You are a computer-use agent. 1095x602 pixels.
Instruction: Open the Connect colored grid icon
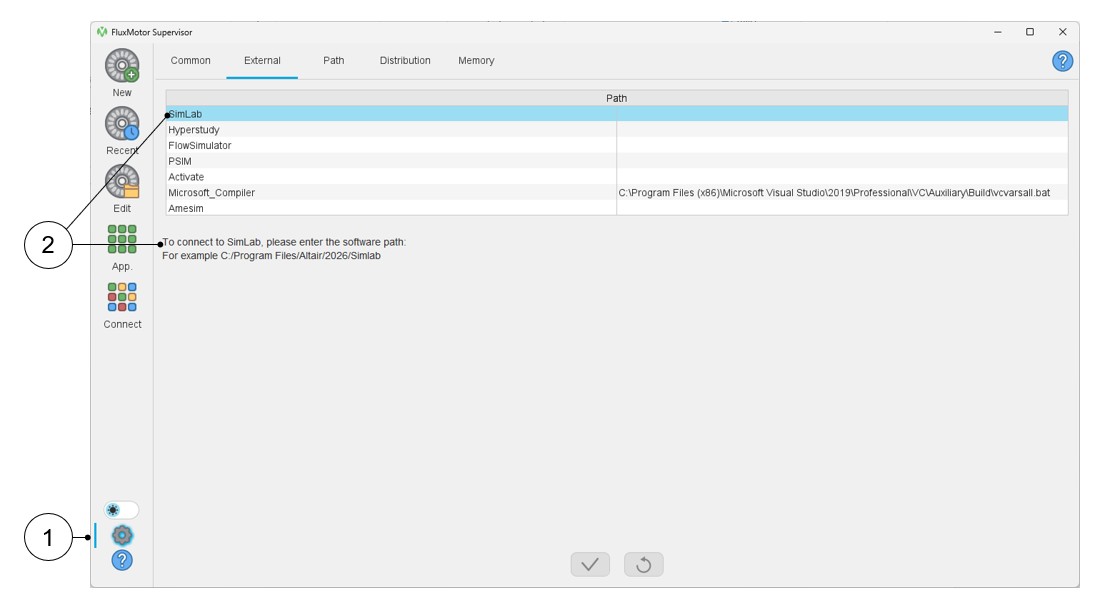pyautogui.click(x=122, y=297)
